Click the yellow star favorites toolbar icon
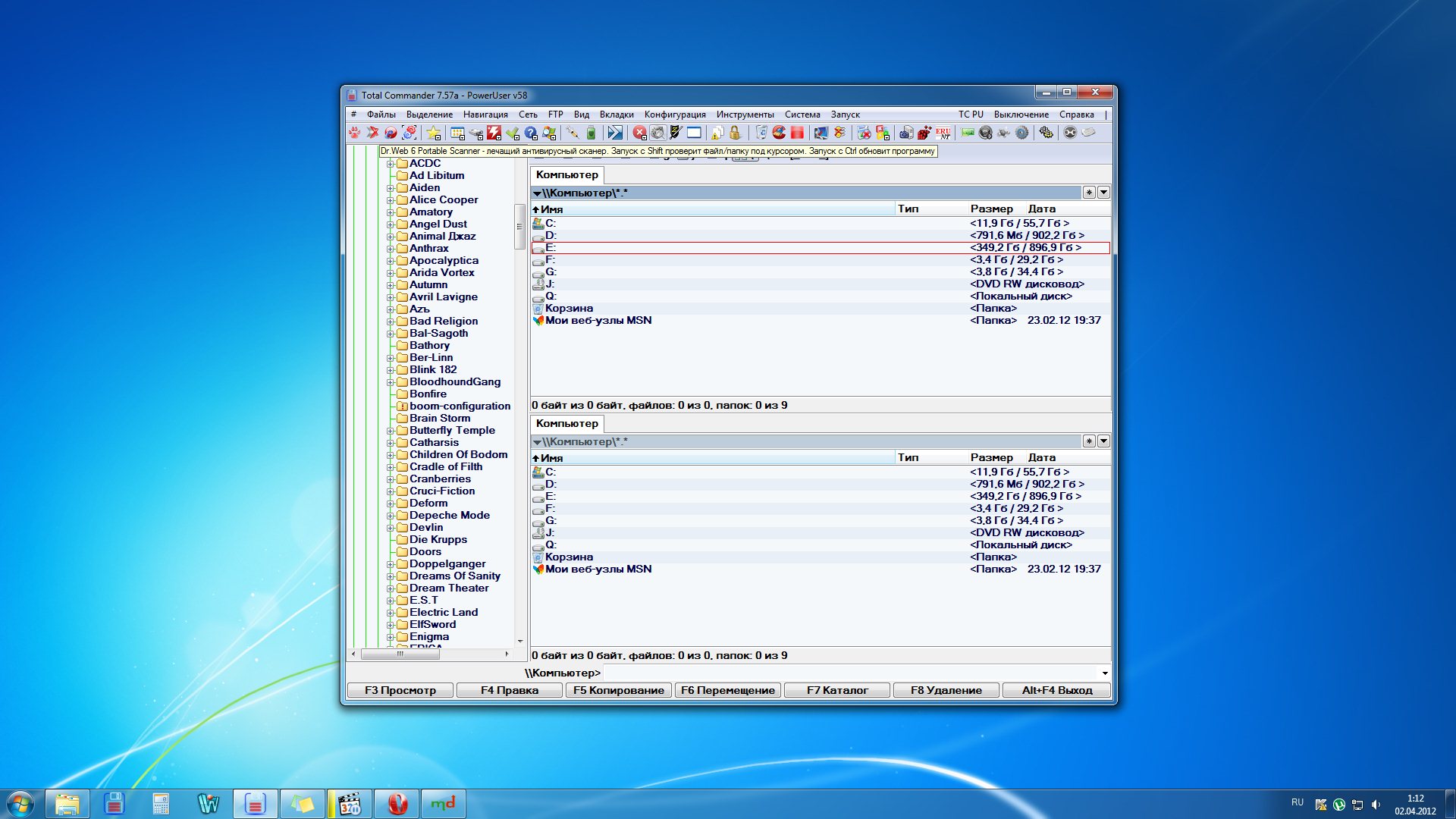The width and height of the screenshot is (1456, 819). pos(433,133)
